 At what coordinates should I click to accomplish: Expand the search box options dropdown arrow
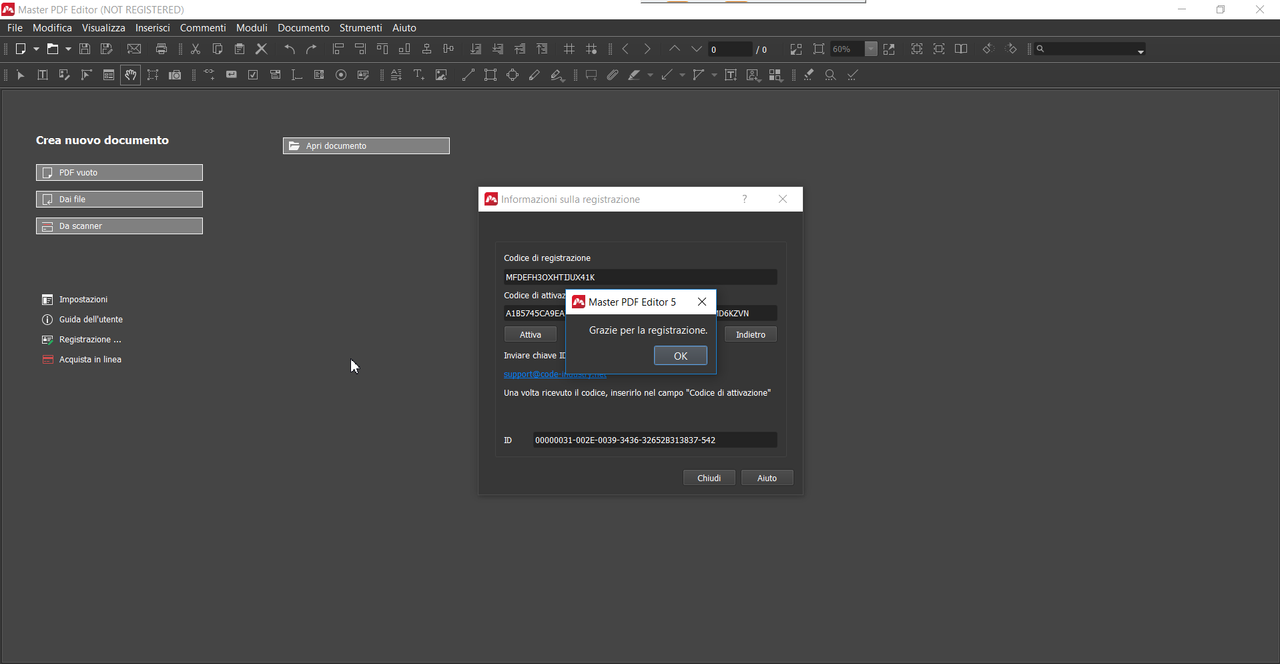pyautogui.click(x=1141, y=50)
